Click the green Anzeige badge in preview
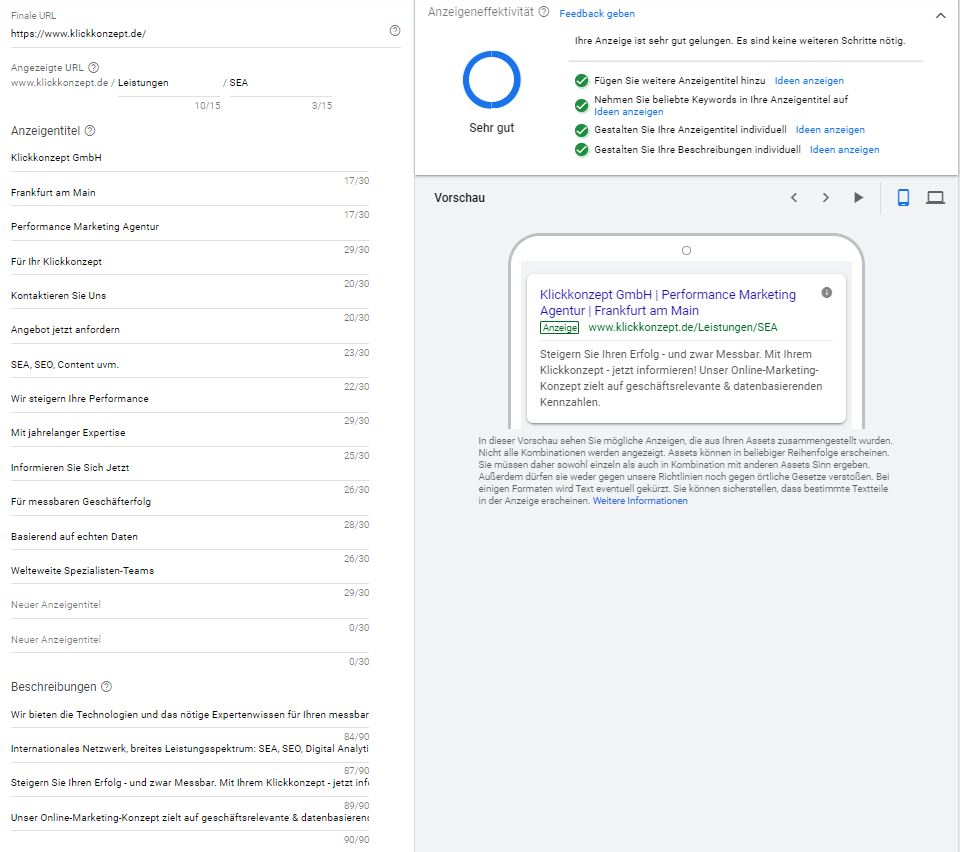The width and height of the screenshot is (960, 852). click(560, 327)
